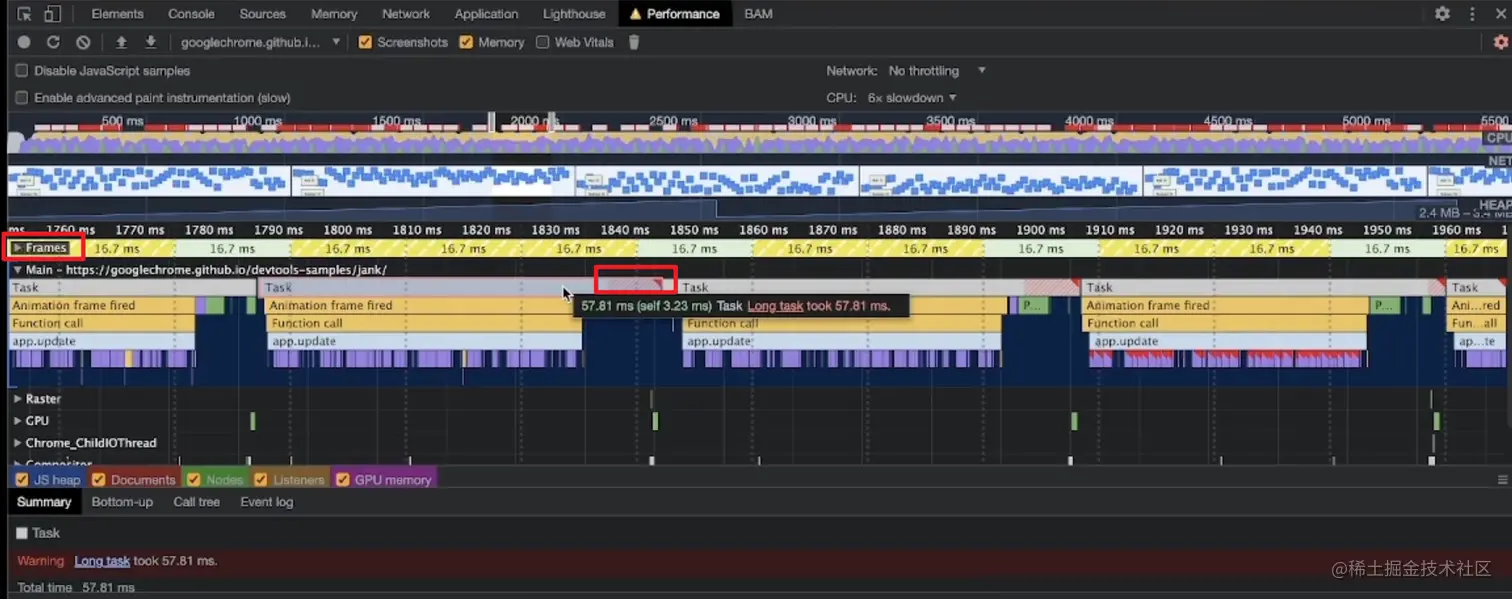
Task: Open the BAM tab
Action: click(758, 14)
